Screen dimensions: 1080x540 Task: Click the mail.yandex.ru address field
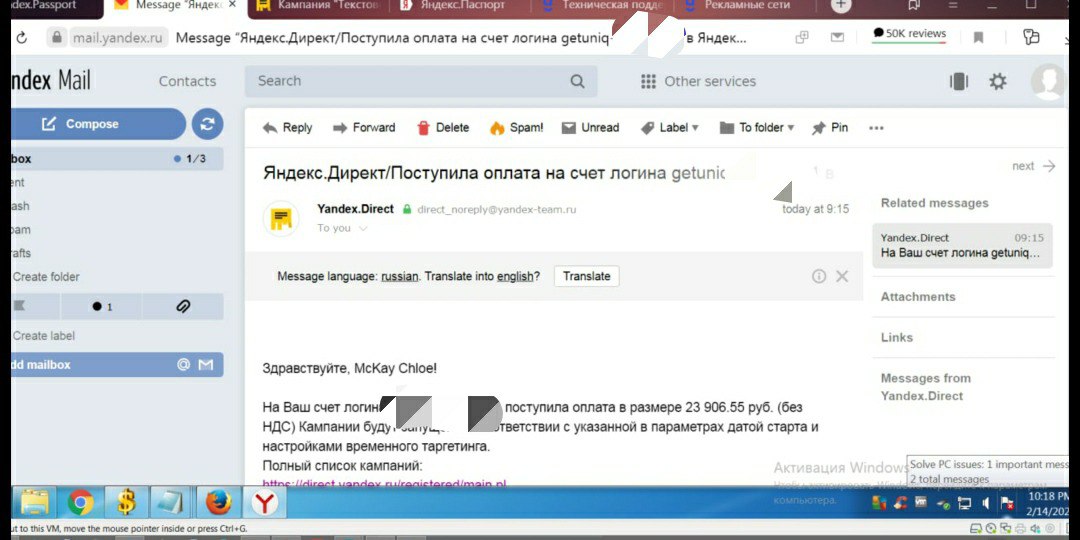[x=118, y=38]
